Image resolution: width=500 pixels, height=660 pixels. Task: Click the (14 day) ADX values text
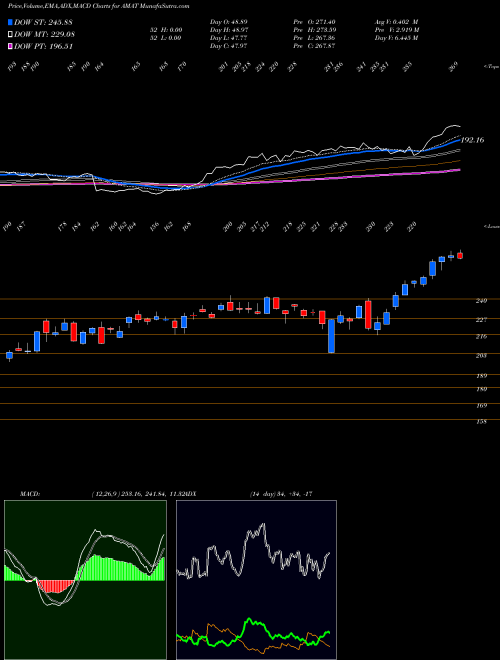[x=281, y=494]
